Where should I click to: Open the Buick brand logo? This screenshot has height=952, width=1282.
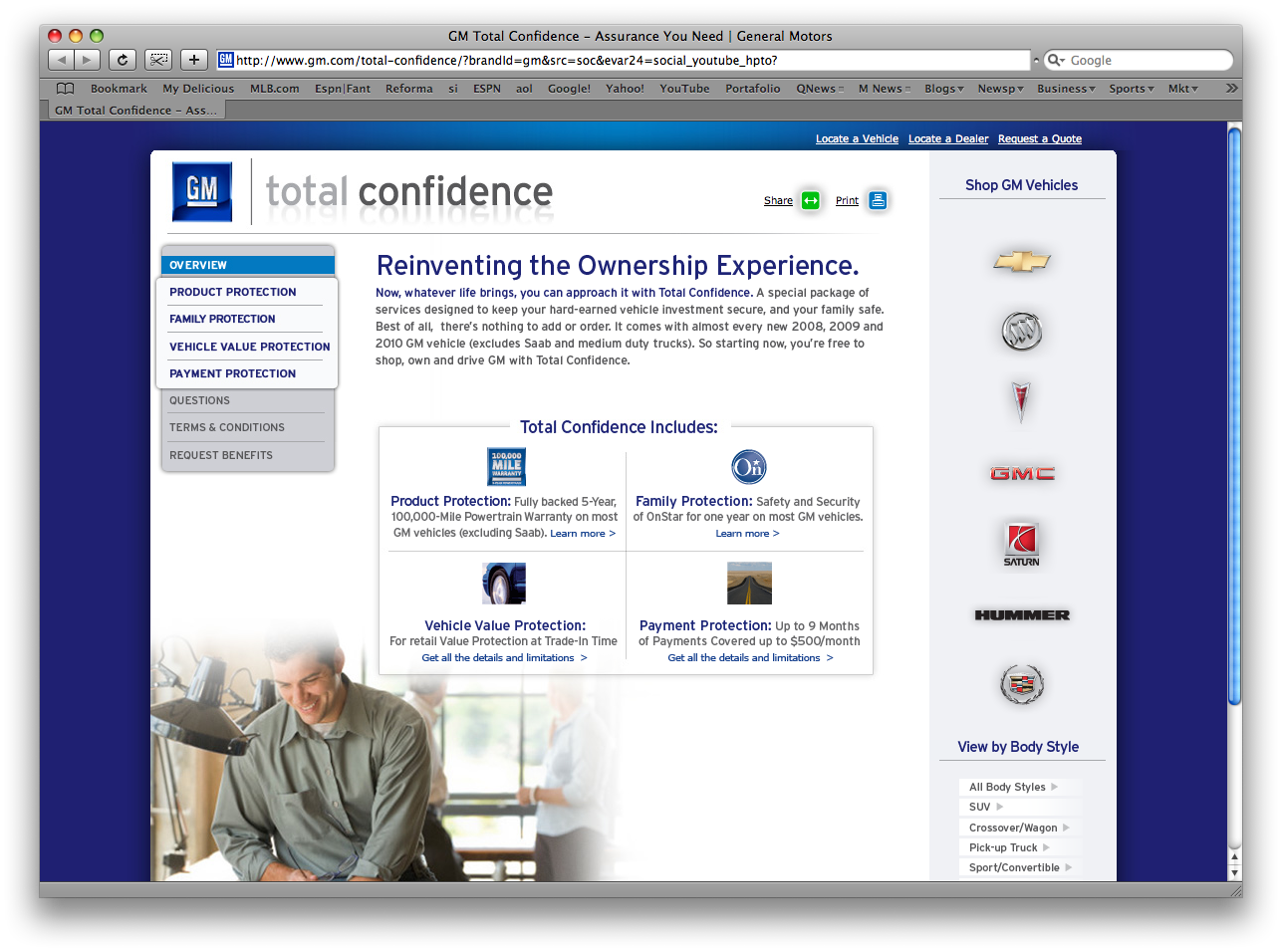coord(1021,331)
